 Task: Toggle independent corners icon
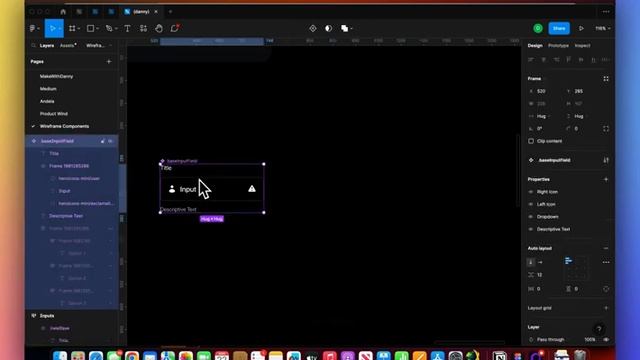pos(606,129)
